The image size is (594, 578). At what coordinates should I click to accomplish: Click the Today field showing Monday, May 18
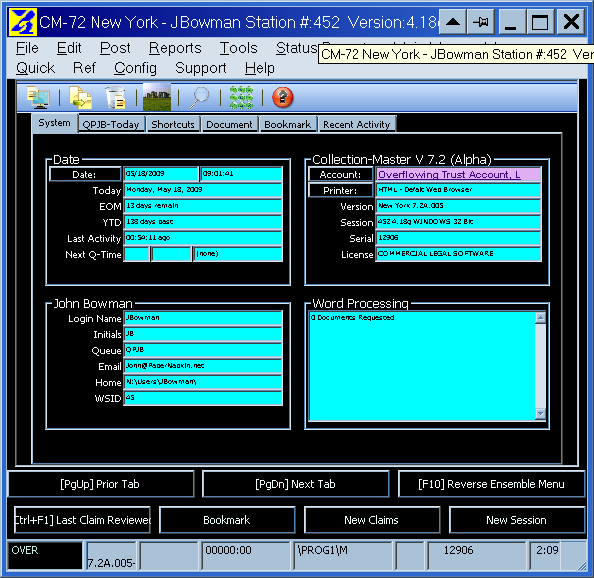203,190
